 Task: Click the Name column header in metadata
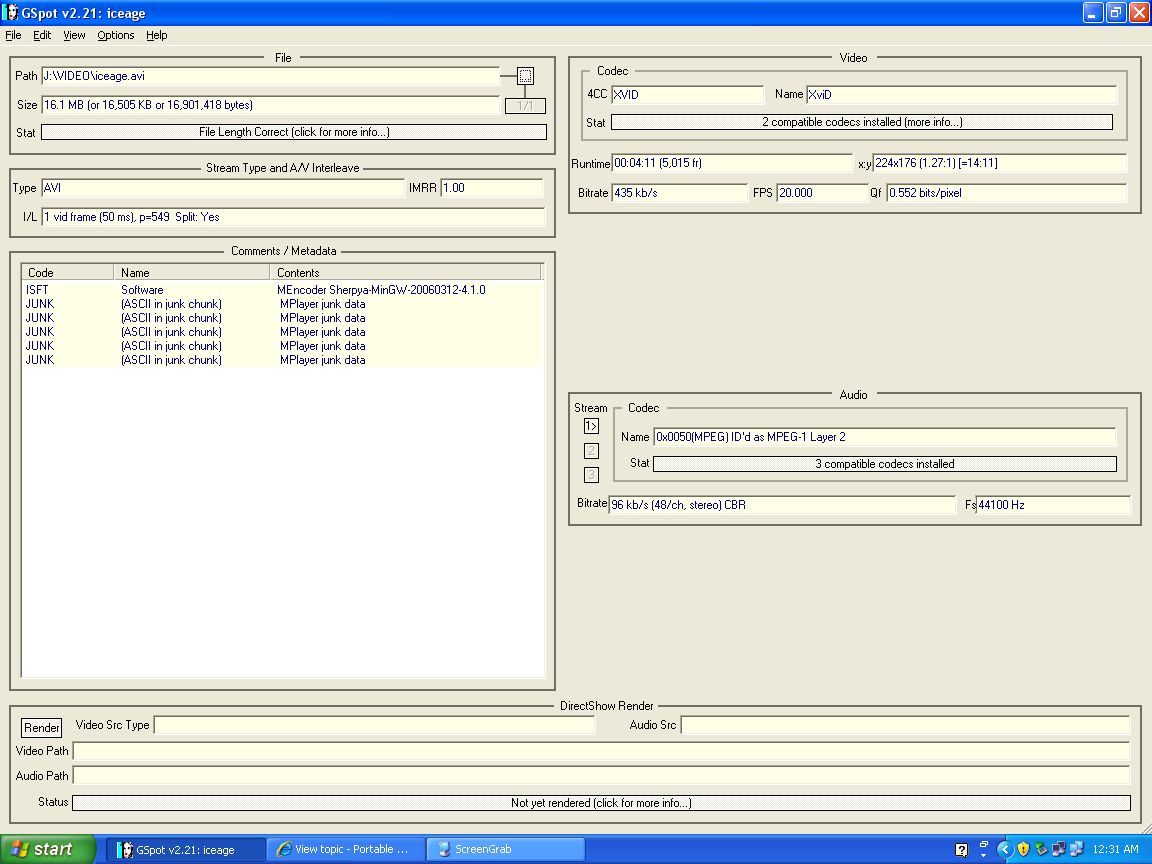pyautogui.click(x=192, y=273)
